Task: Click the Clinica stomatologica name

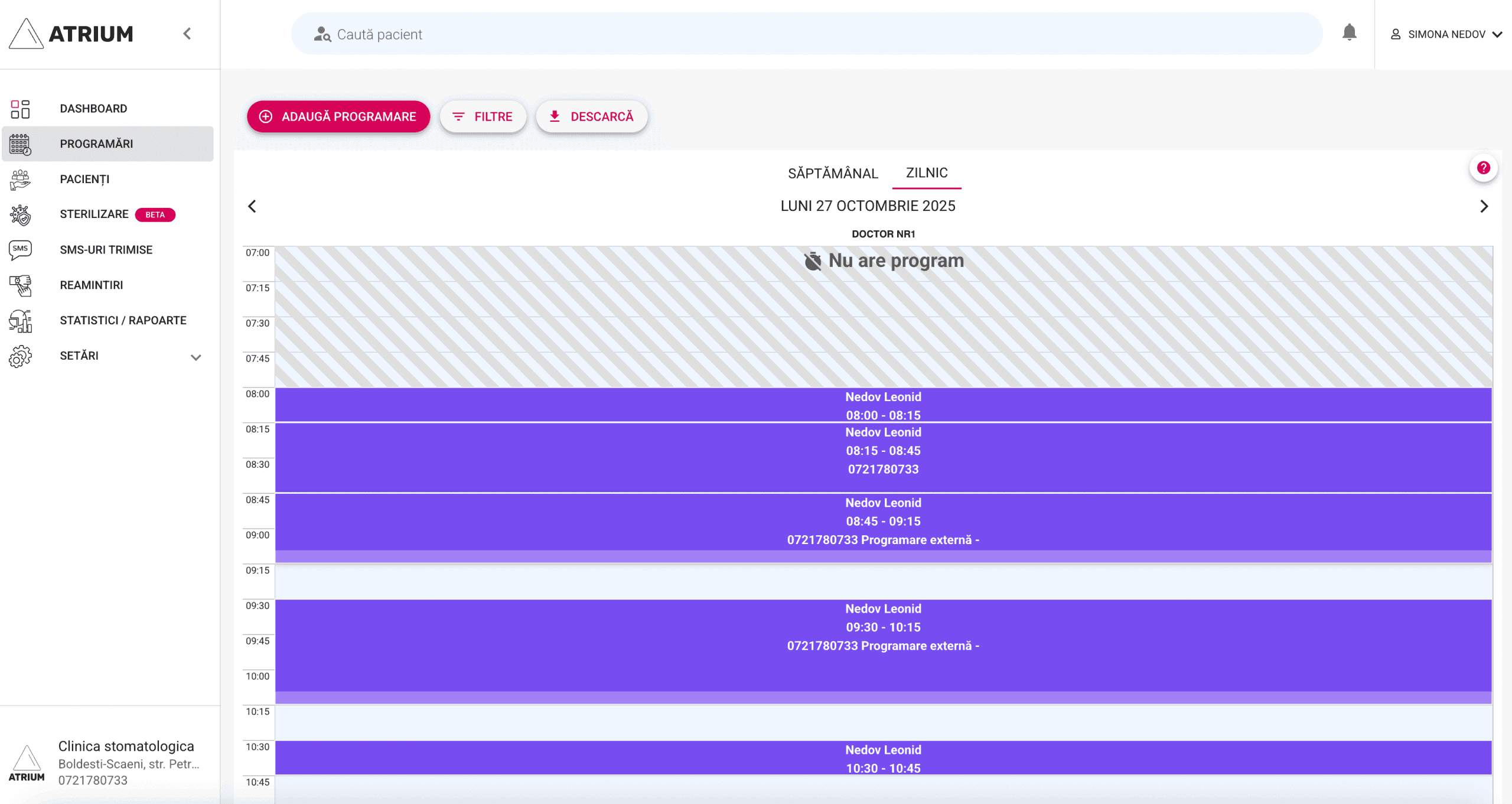Action: [126, 746]
